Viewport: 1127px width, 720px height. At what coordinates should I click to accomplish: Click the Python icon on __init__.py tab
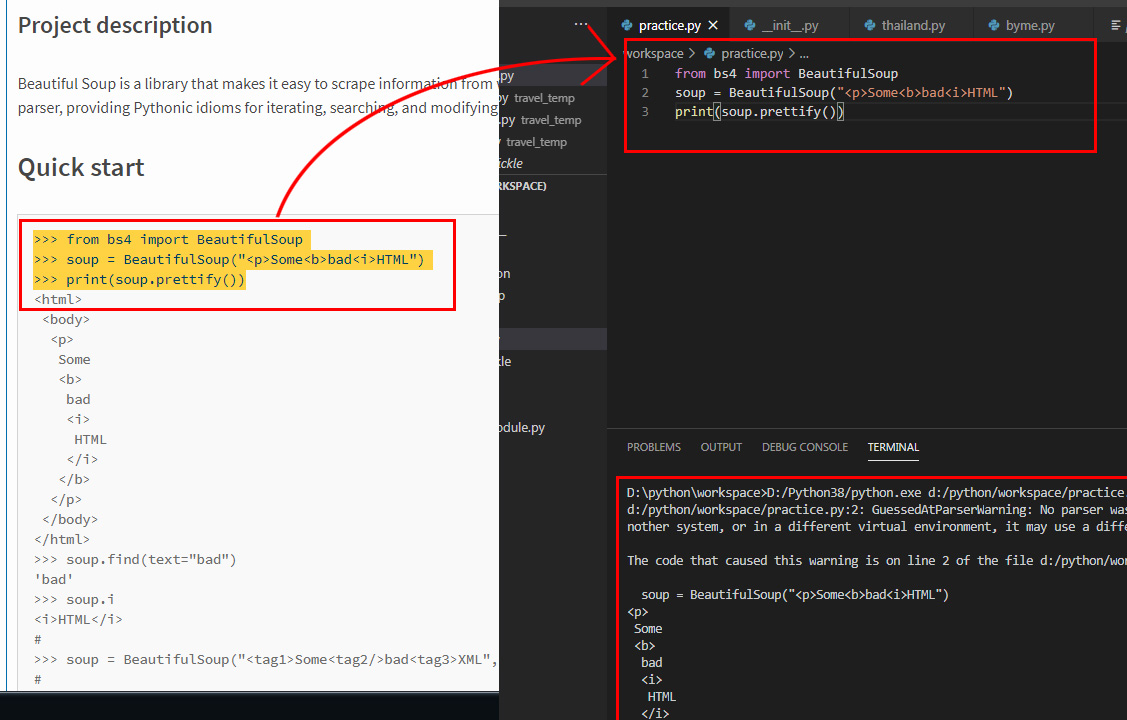pyautogui.click(x=750, y=25)
